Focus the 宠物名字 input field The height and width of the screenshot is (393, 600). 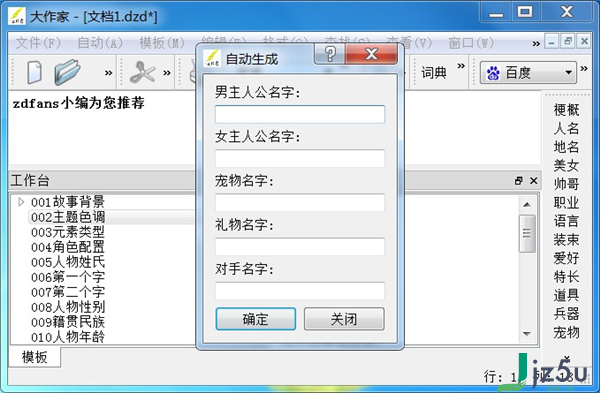[x=300, y=202]
